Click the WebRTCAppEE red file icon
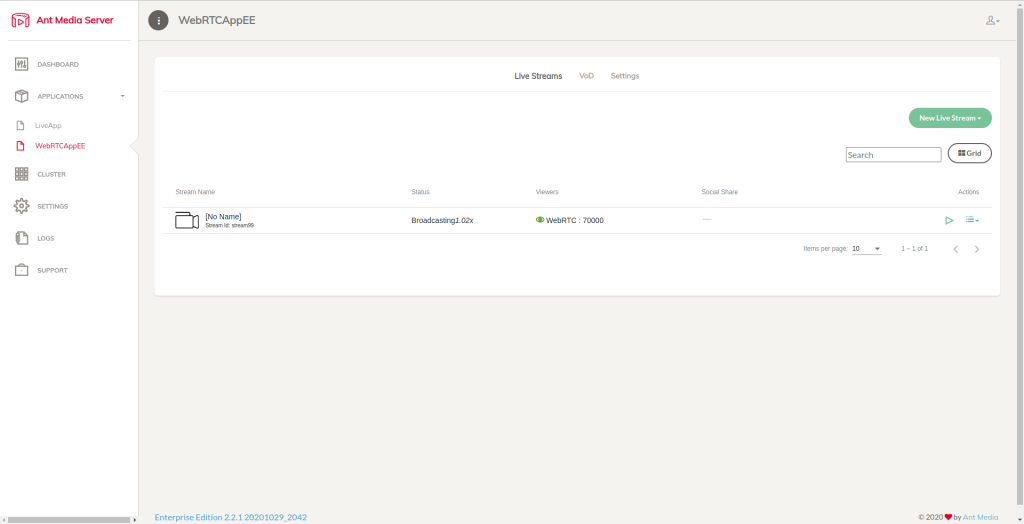 (x=20, y=146)
